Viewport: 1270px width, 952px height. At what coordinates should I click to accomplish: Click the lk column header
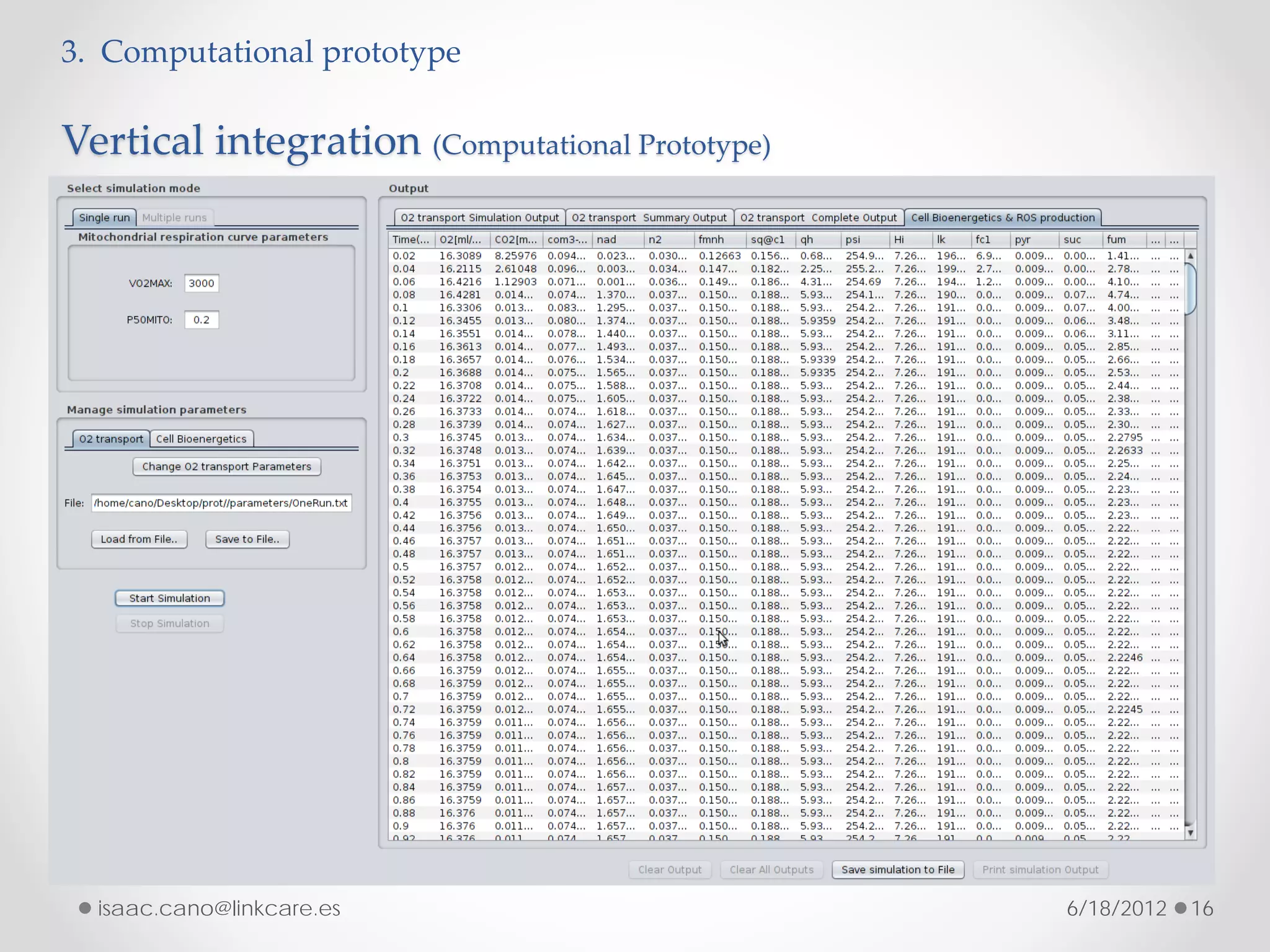pos(951,240)
